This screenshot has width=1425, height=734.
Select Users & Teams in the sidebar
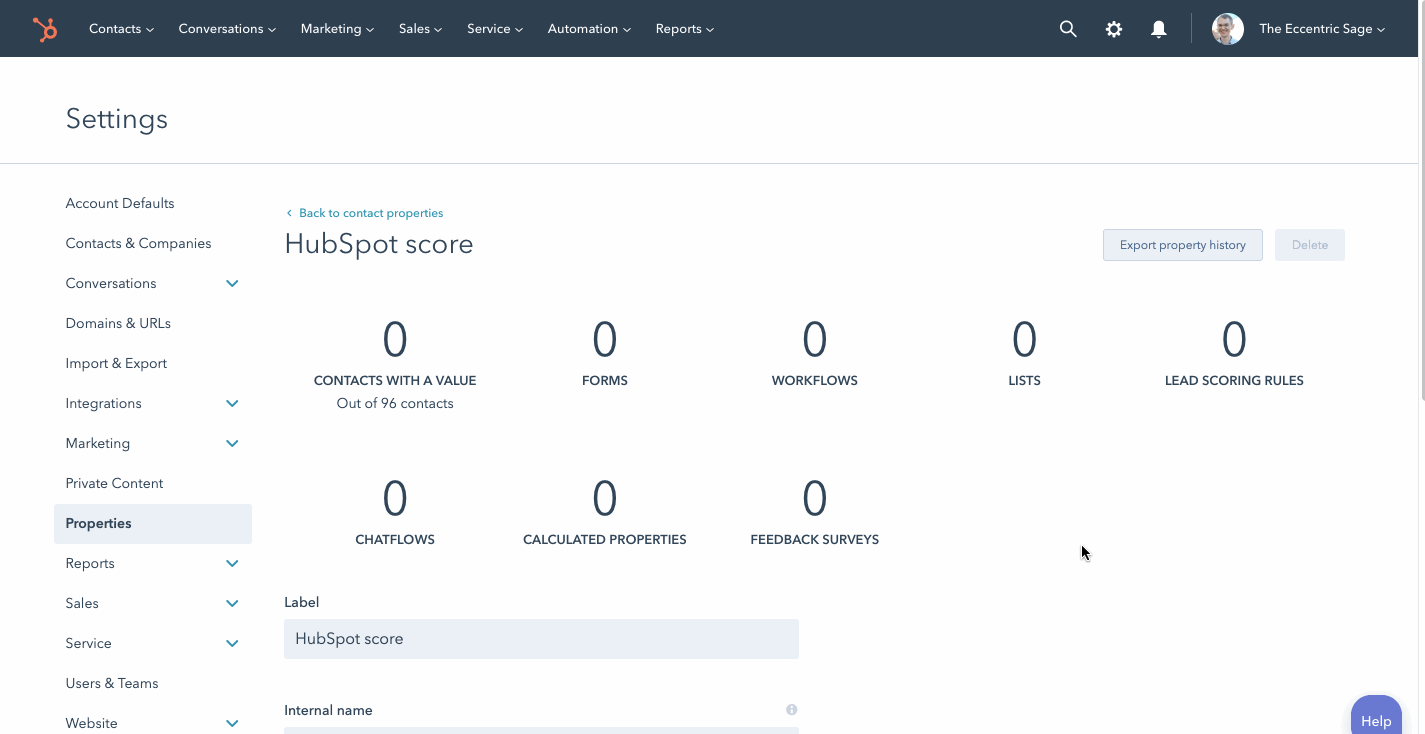click(111, 683)
